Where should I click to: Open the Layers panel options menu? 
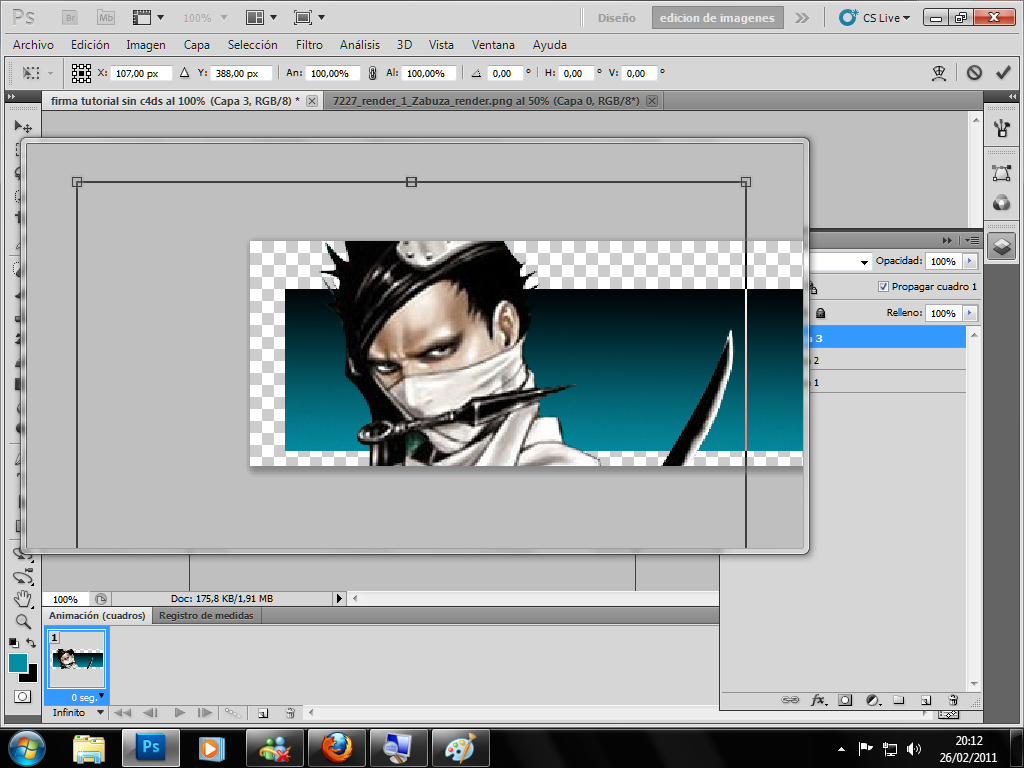(x=972, y=240)
